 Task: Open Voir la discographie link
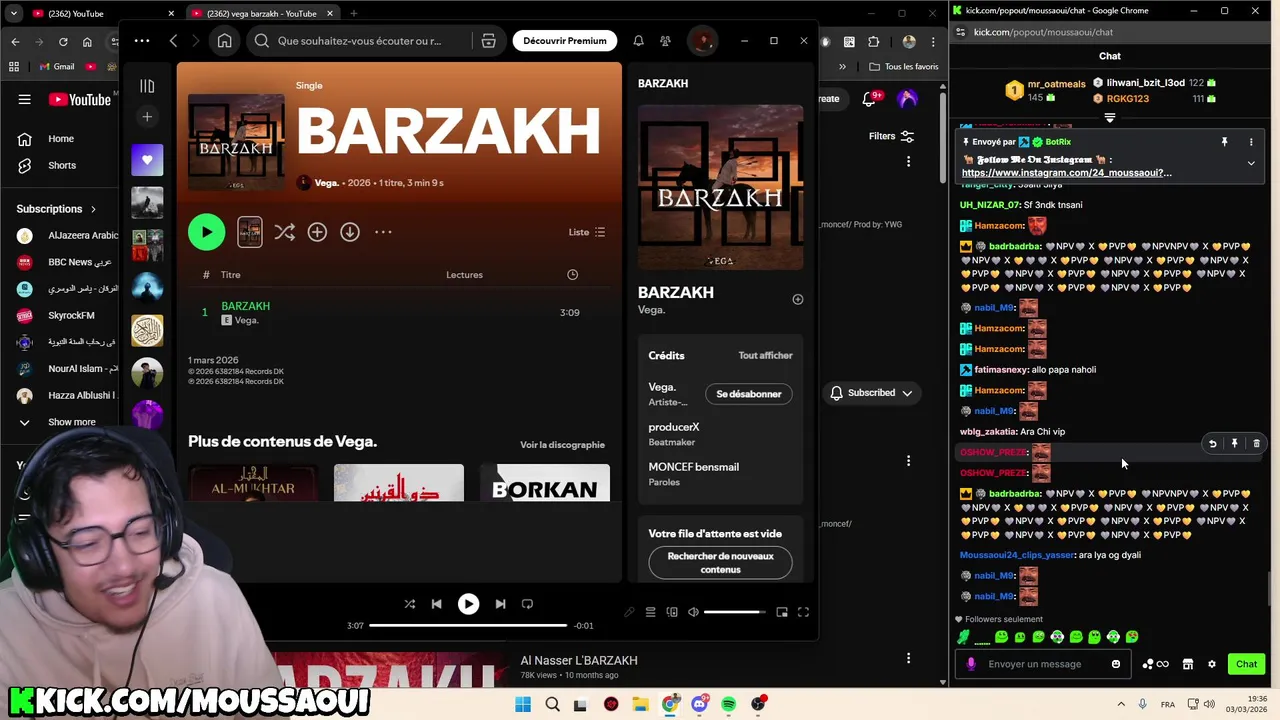562,445
